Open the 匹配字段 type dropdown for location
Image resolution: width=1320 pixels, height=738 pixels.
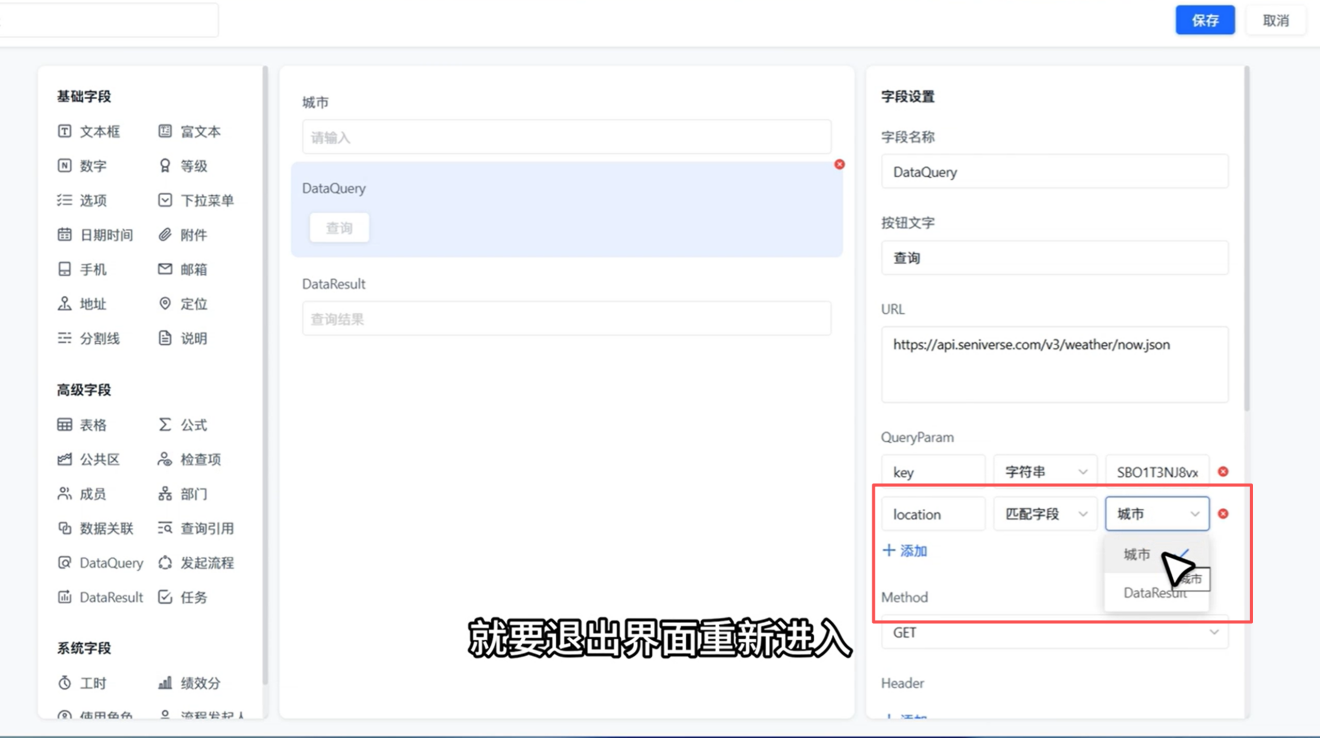(1045, 514)
